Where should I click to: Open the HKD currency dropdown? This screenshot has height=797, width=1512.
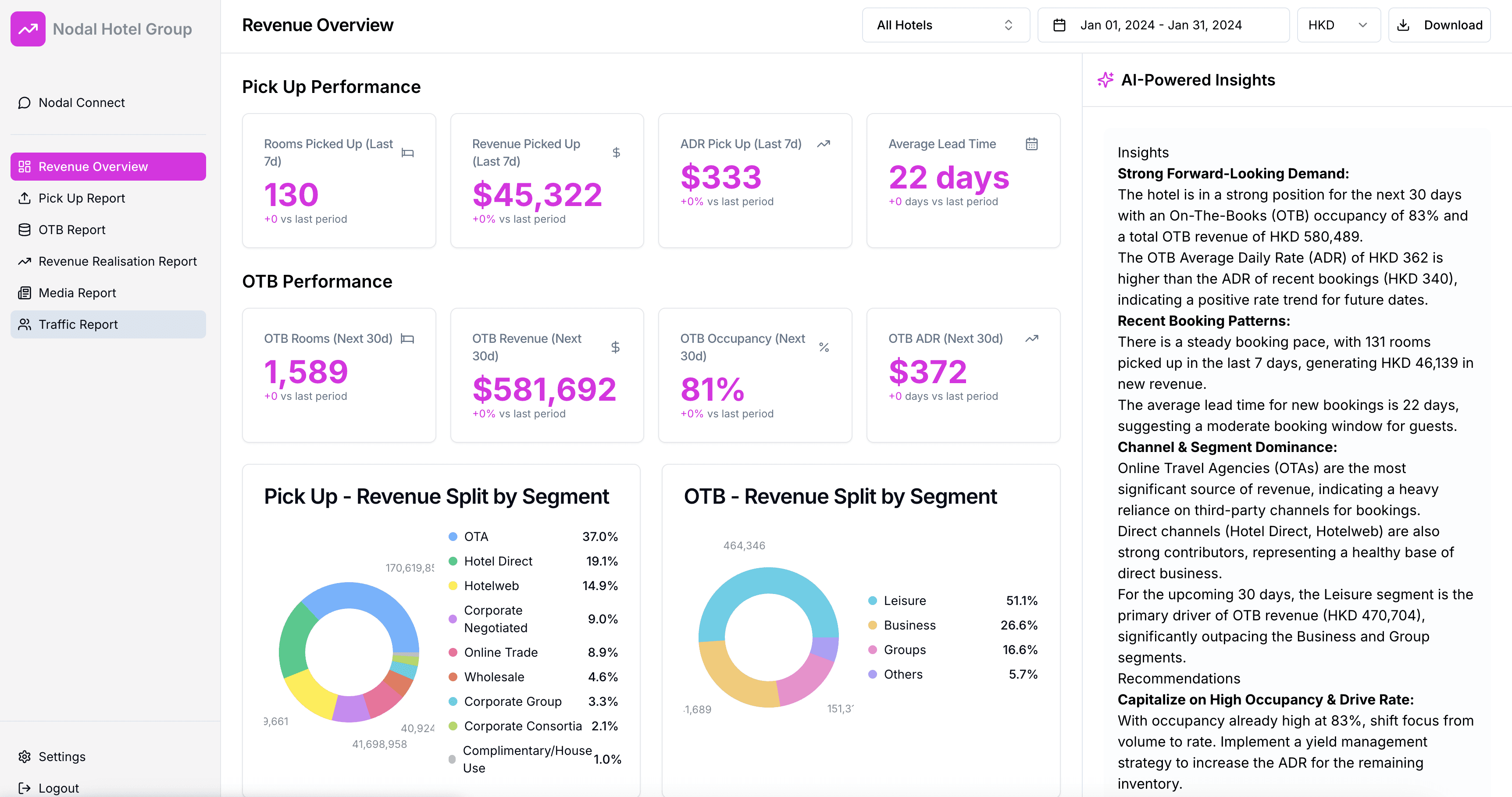pyautogui.click(x=1338, y=25)
